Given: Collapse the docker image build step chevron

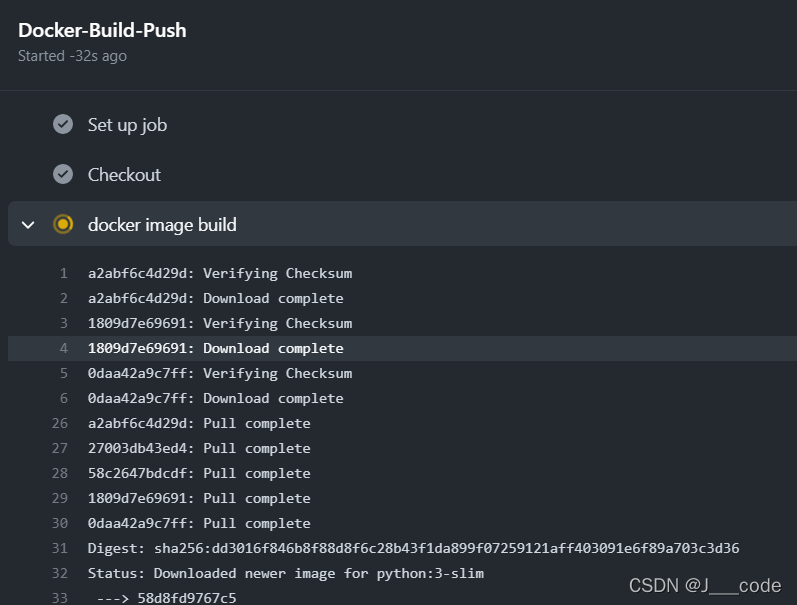Looking at the screenshot, I should [x=28, y=224].
